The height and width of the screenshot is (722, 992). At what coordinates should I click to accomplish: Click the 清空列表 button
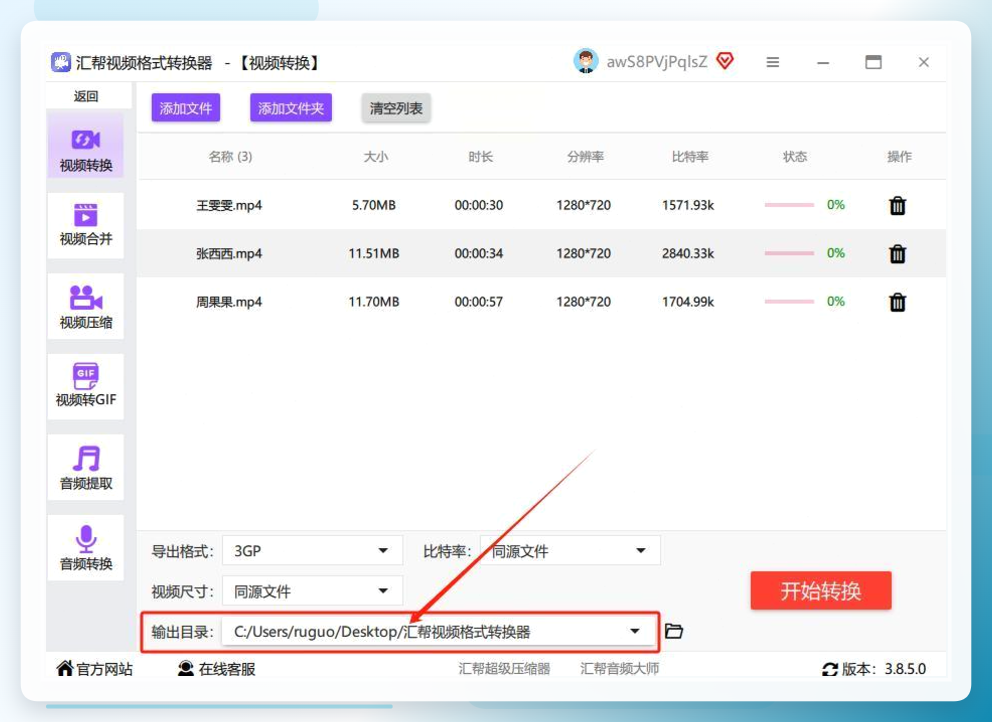396,108
